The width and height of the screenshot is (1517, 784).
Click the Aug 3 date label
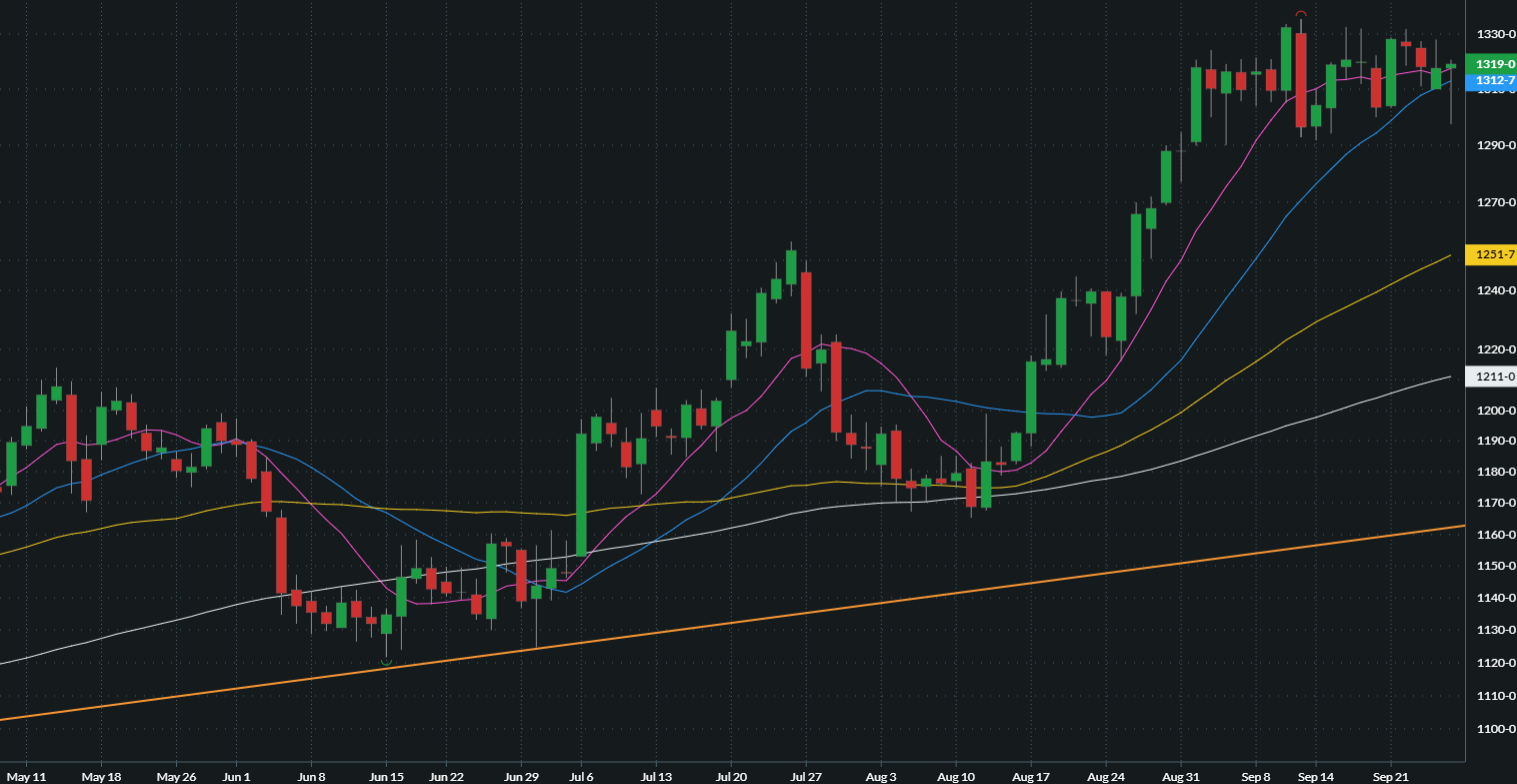(x=881, y=776)
